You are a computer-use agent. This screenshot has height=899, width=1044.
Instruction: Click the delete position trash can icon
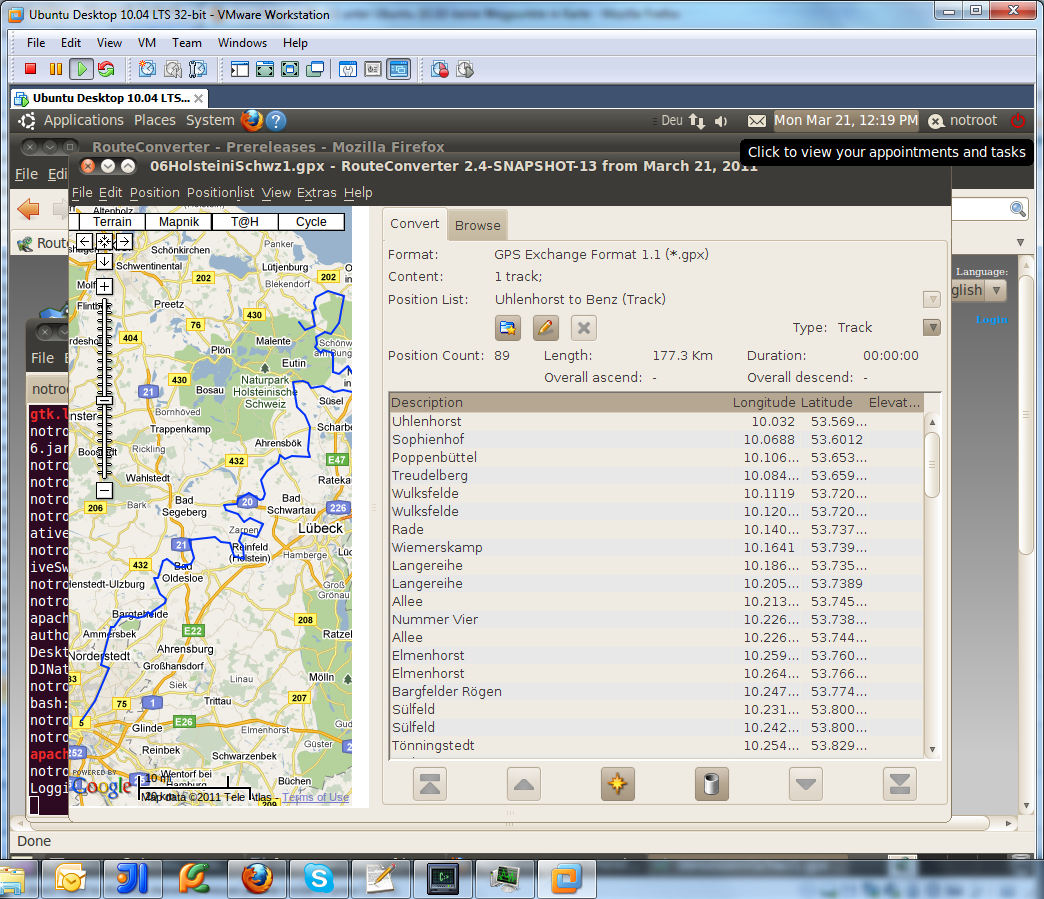711,784
